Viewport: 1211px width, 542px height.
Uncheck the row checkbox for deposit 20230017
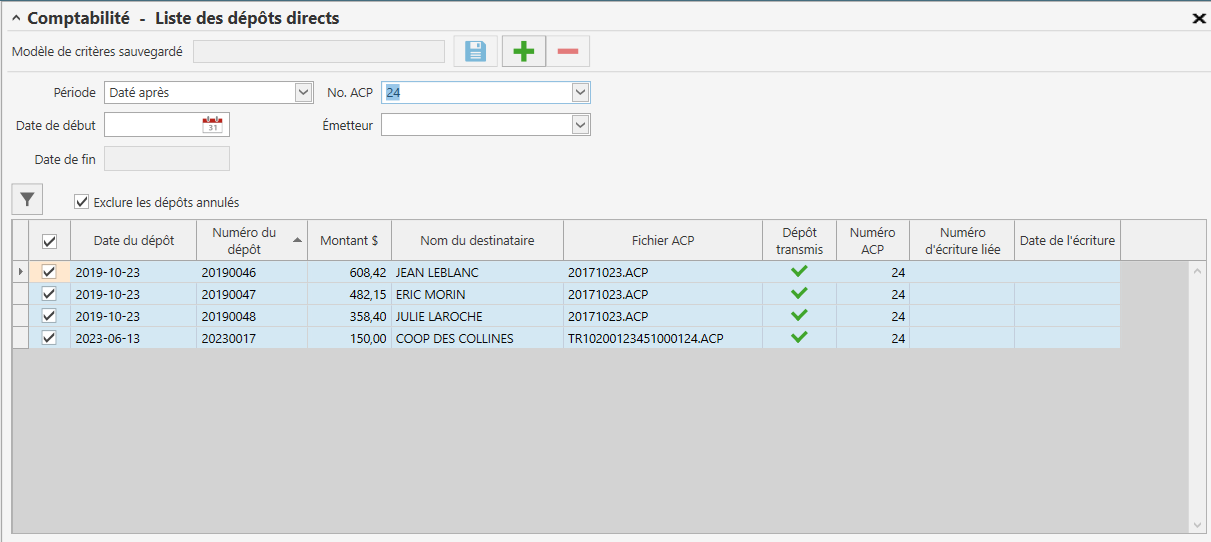point(49,338)
